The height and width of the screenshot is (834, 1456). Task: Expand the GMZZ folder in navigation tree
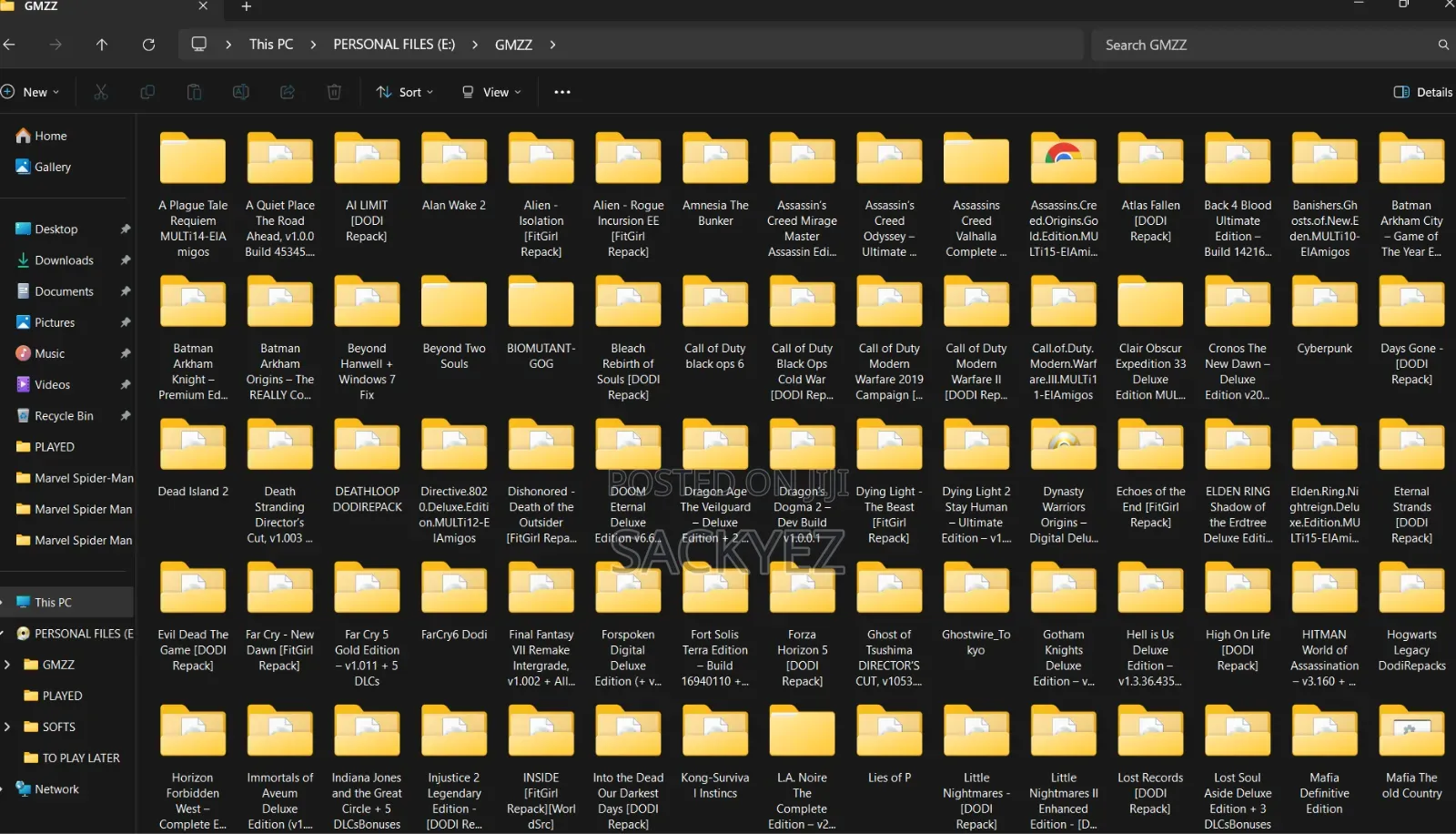coord(7,665)
